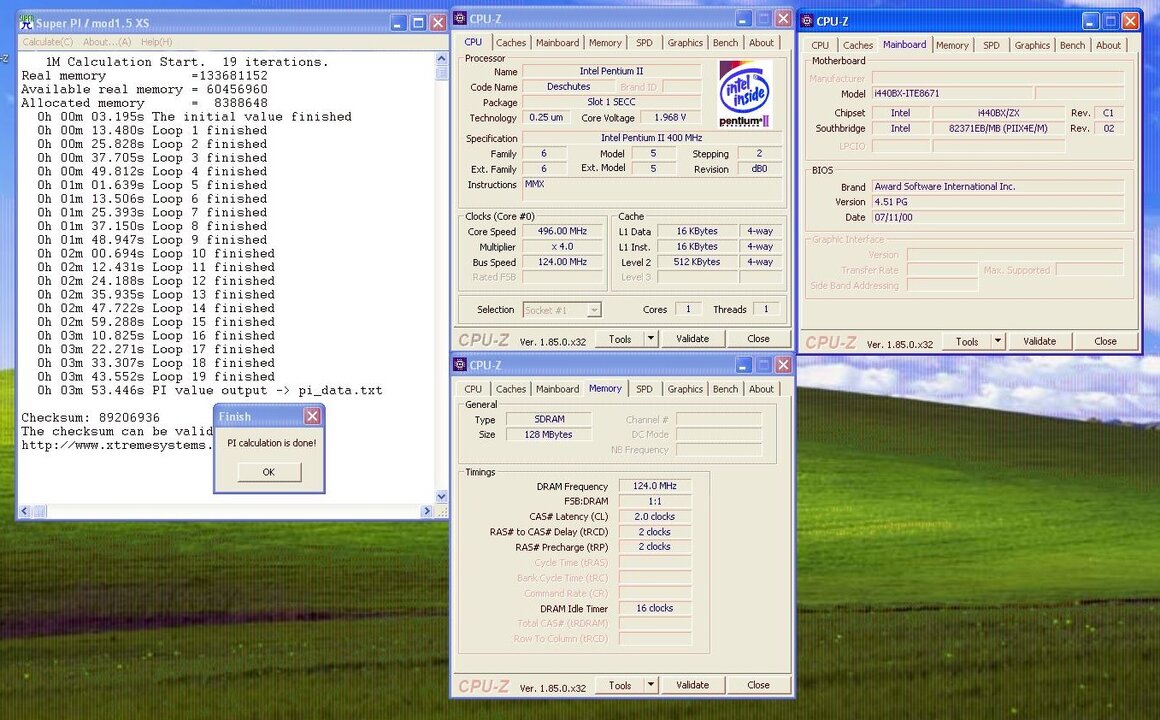Click the Close button in the CPU-tab window

coord(758,339)
